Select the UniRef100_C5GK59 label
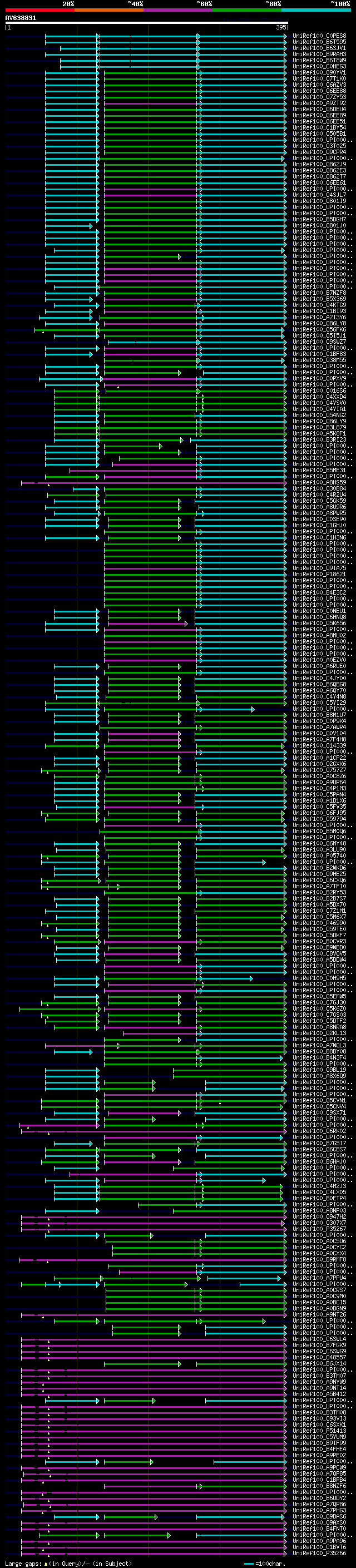356x1568 pixels. (319, 501)
